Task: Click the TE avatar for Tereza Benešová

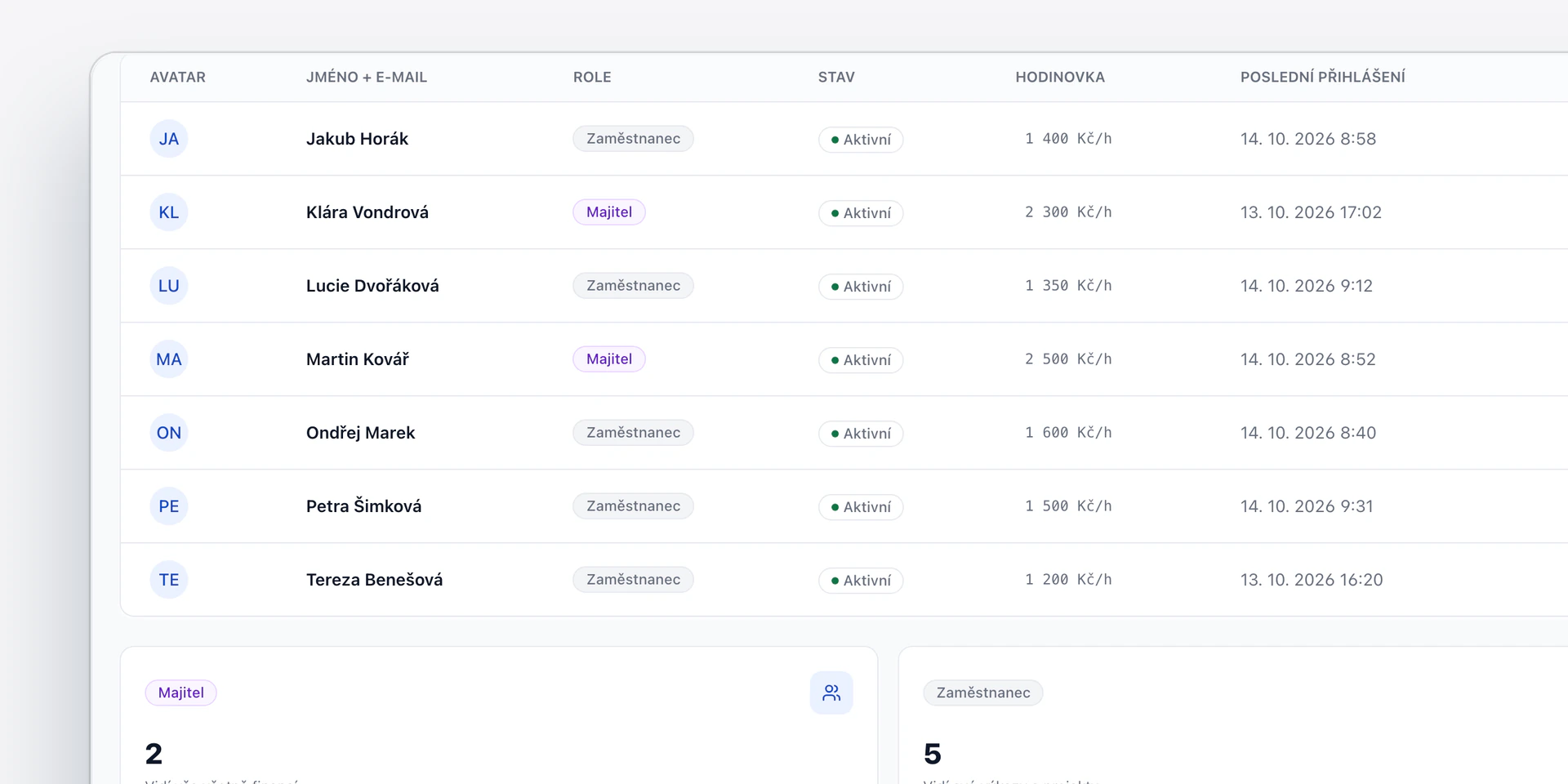Action: (x=169, y=580)
